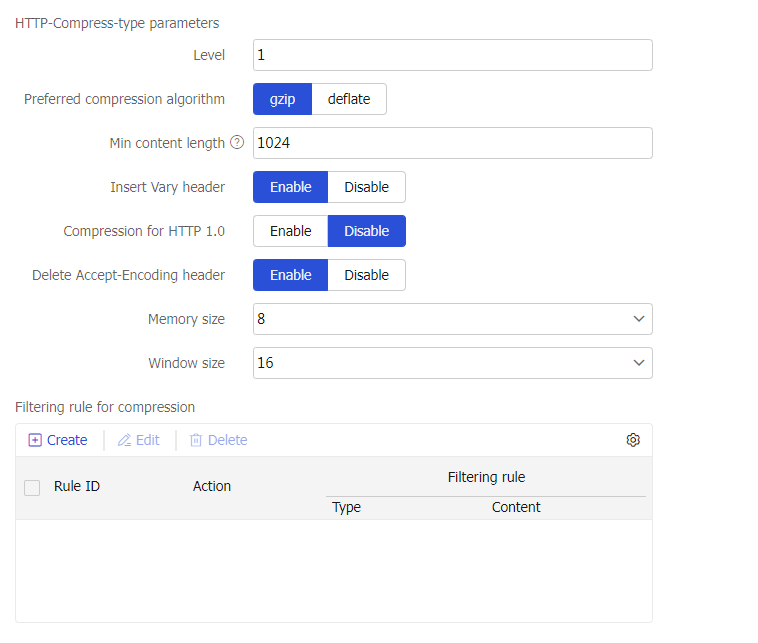Viewport: 758px width, 643px height.
Task: Check the select-all rules checkbox
Action: point(32,488)
